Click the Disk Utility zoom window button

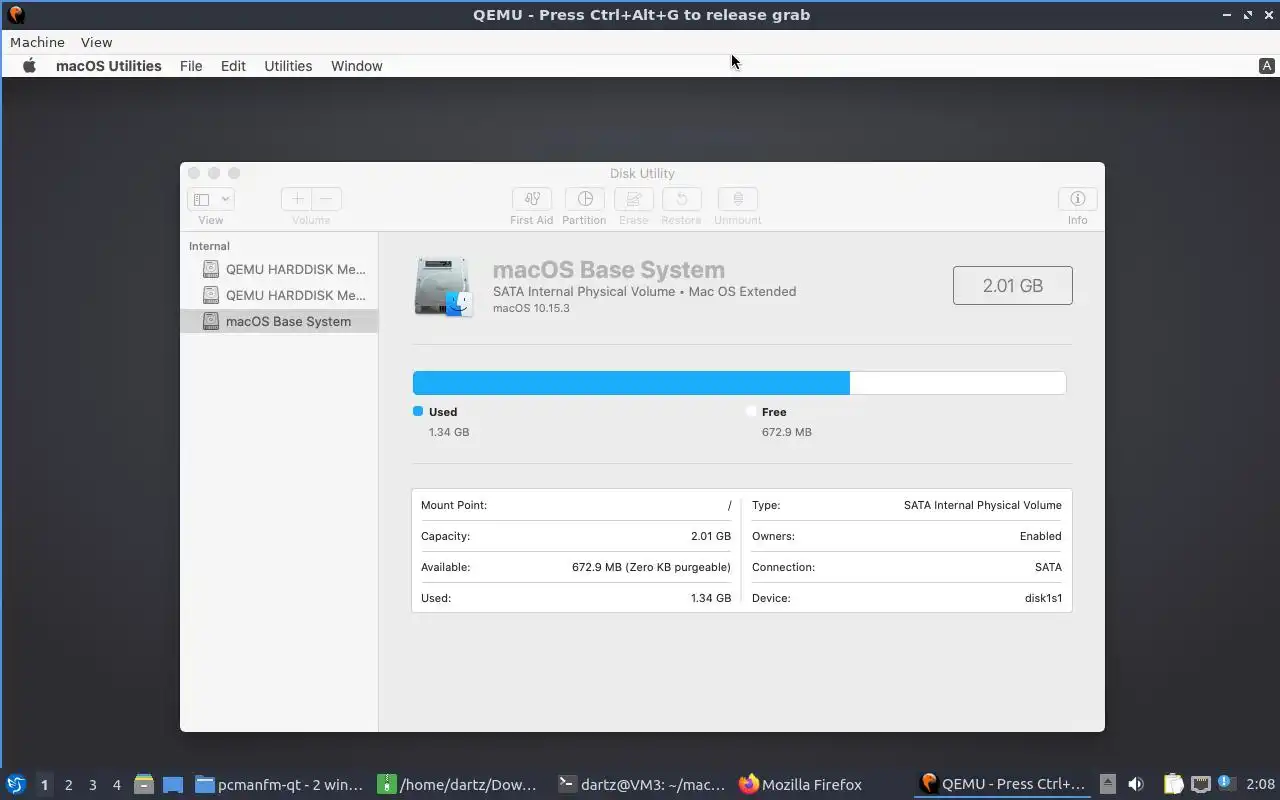click(x=234, y=173)
